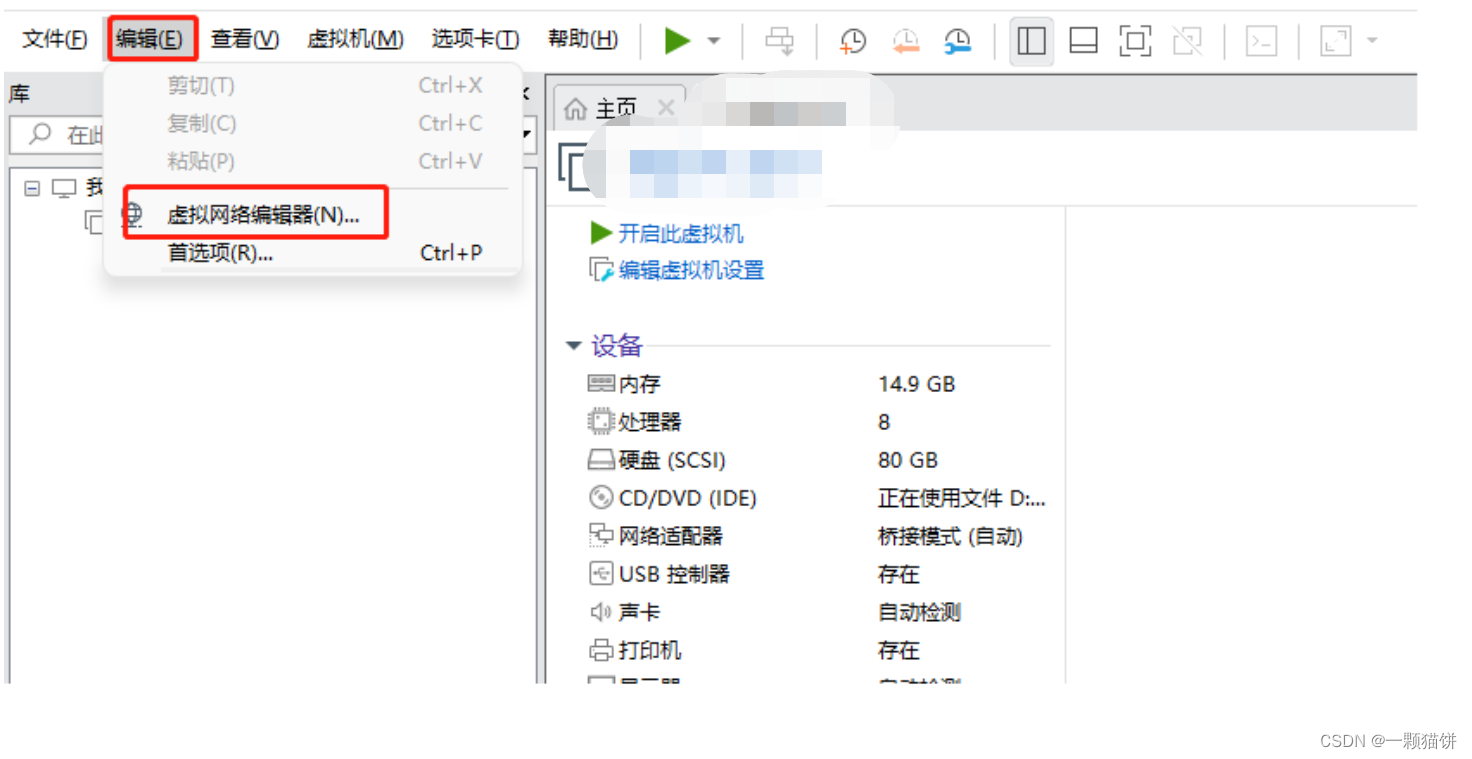Click the 剪切(T) menu entry
The image size is (1472, 759).
pyautogui.click(x=314, y=86)
